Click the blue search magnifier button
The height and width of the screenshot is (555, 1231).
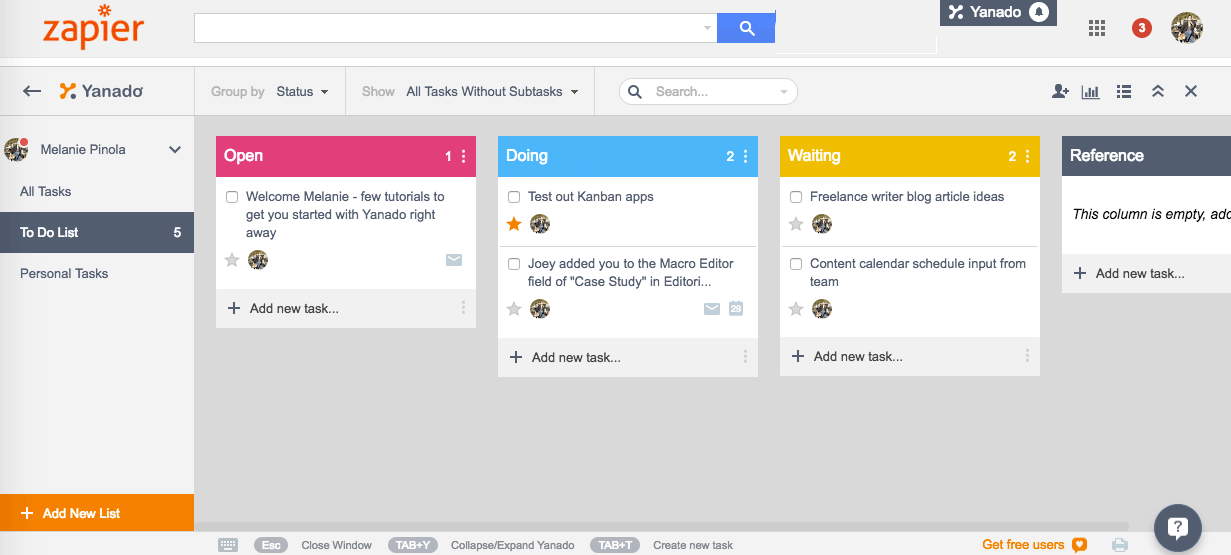[x=746, y=28]
